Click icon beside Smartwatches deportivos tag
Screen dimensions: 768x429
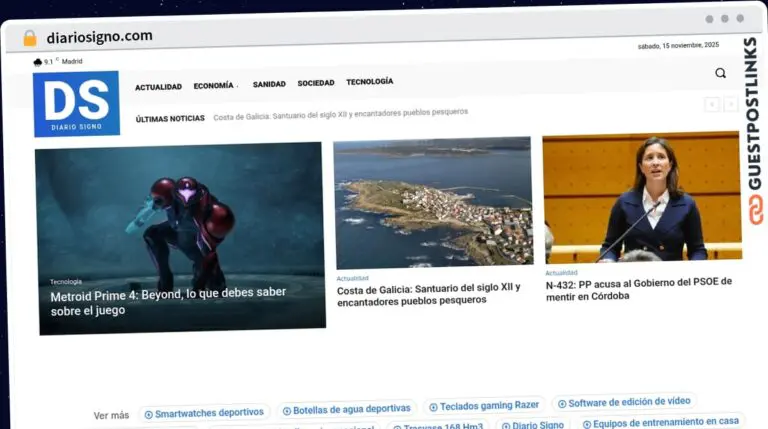[x=148, y=413]
